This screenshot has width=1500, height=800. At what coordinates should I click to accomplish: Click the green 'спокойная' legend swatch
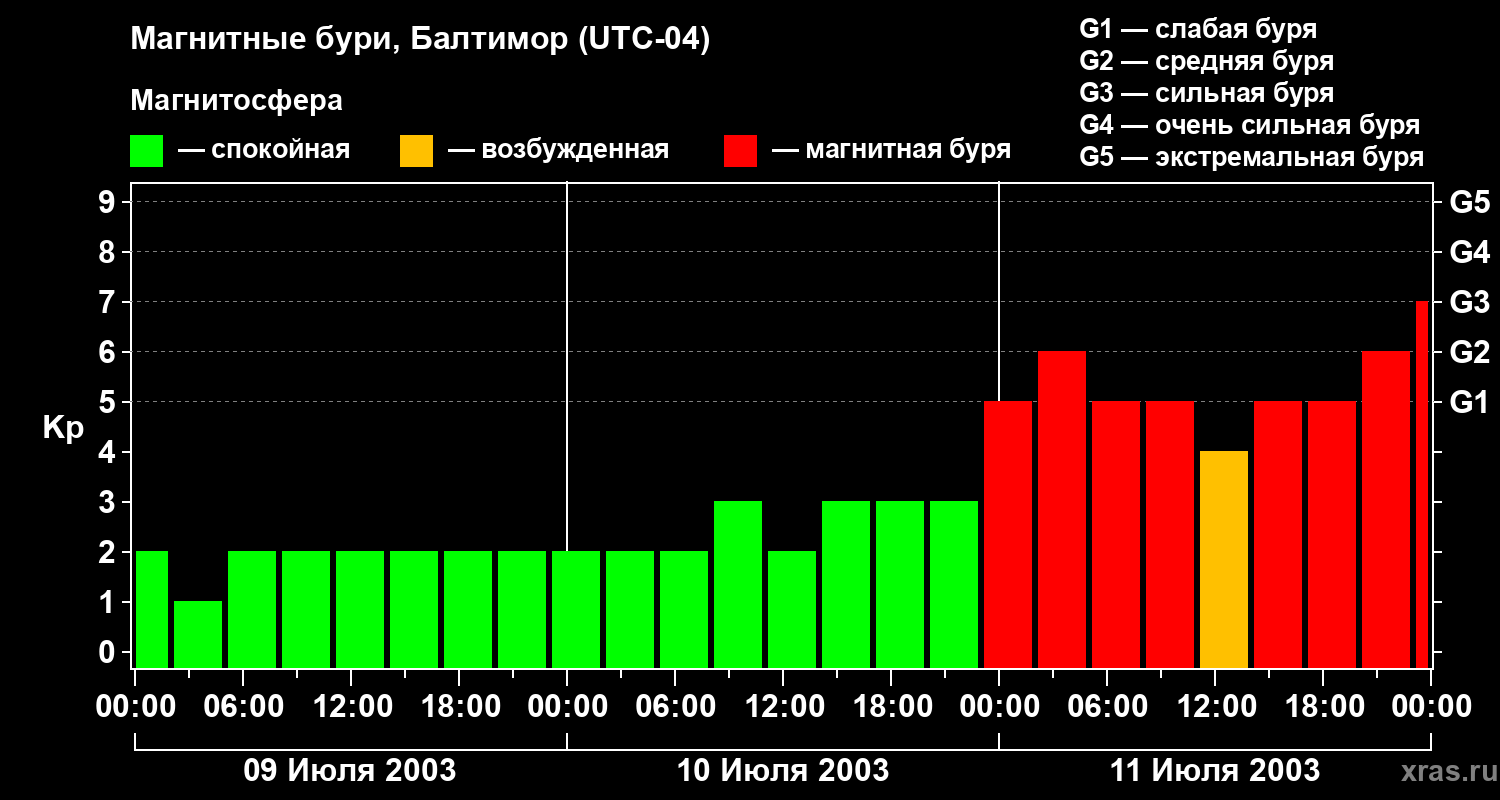coord(146,151)
